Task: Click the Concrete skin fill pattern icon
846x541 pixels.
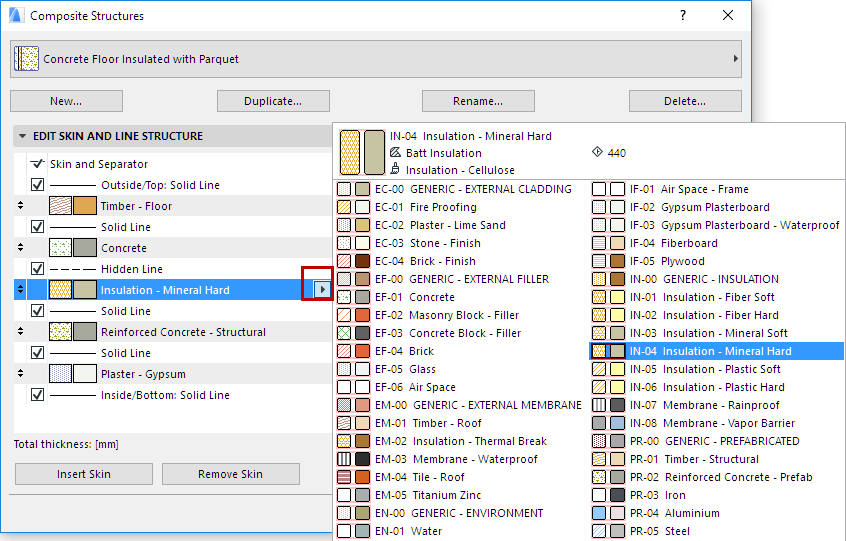Action: (x=60, y=248)
